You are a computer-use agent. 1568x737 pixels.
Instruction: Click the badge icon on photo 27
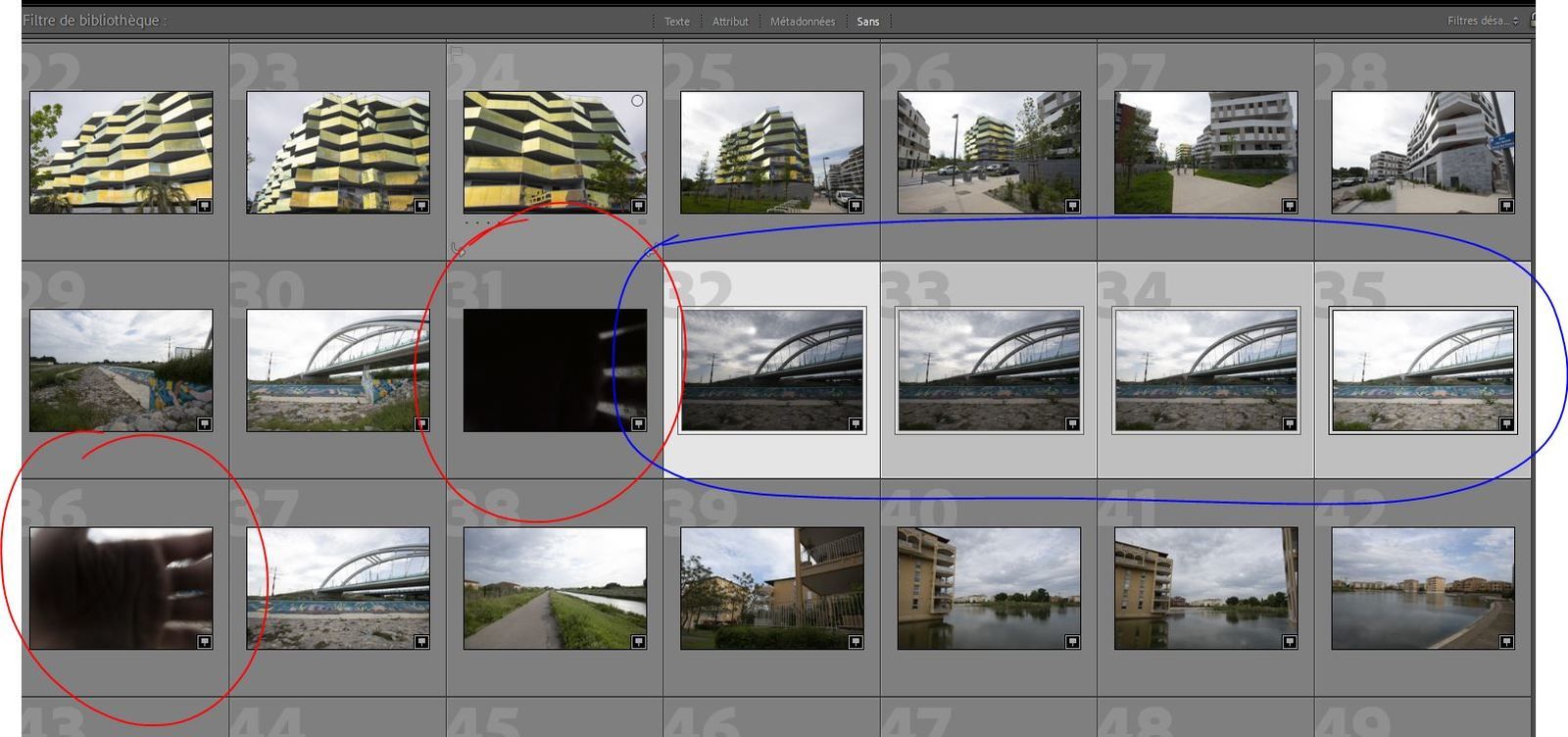click(x=1290, y=206)
